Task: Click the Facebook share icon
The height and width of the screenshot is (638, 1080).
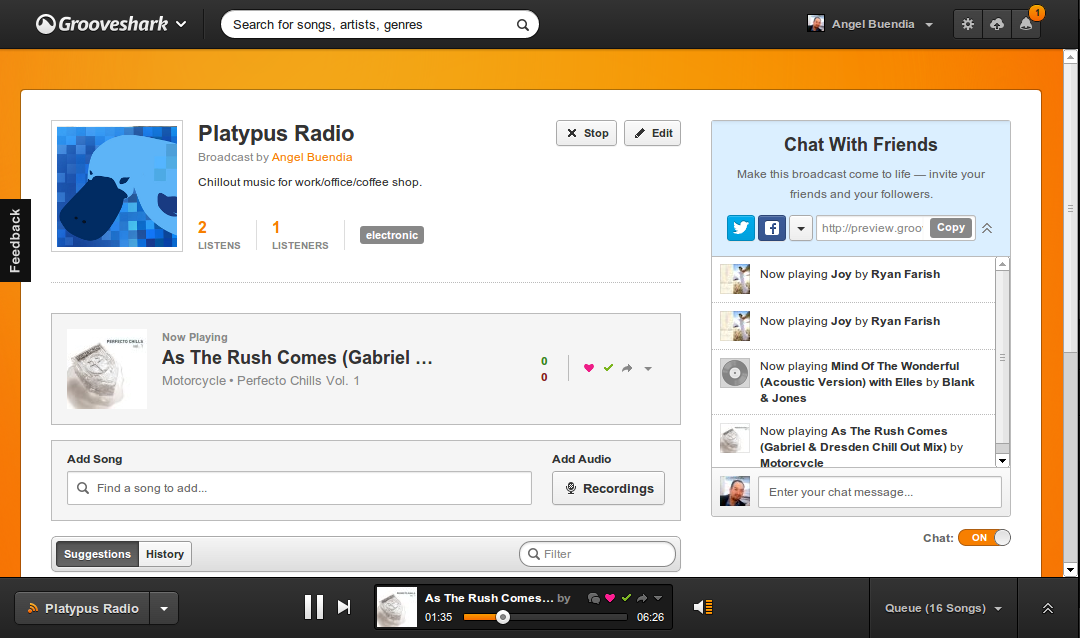Action: tap(771, 228)
